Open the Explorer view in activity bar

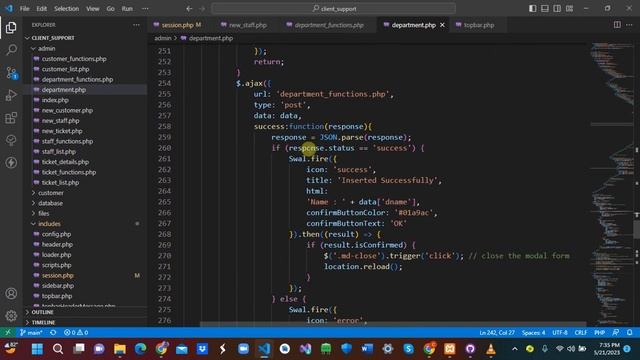tap(11, 28)
